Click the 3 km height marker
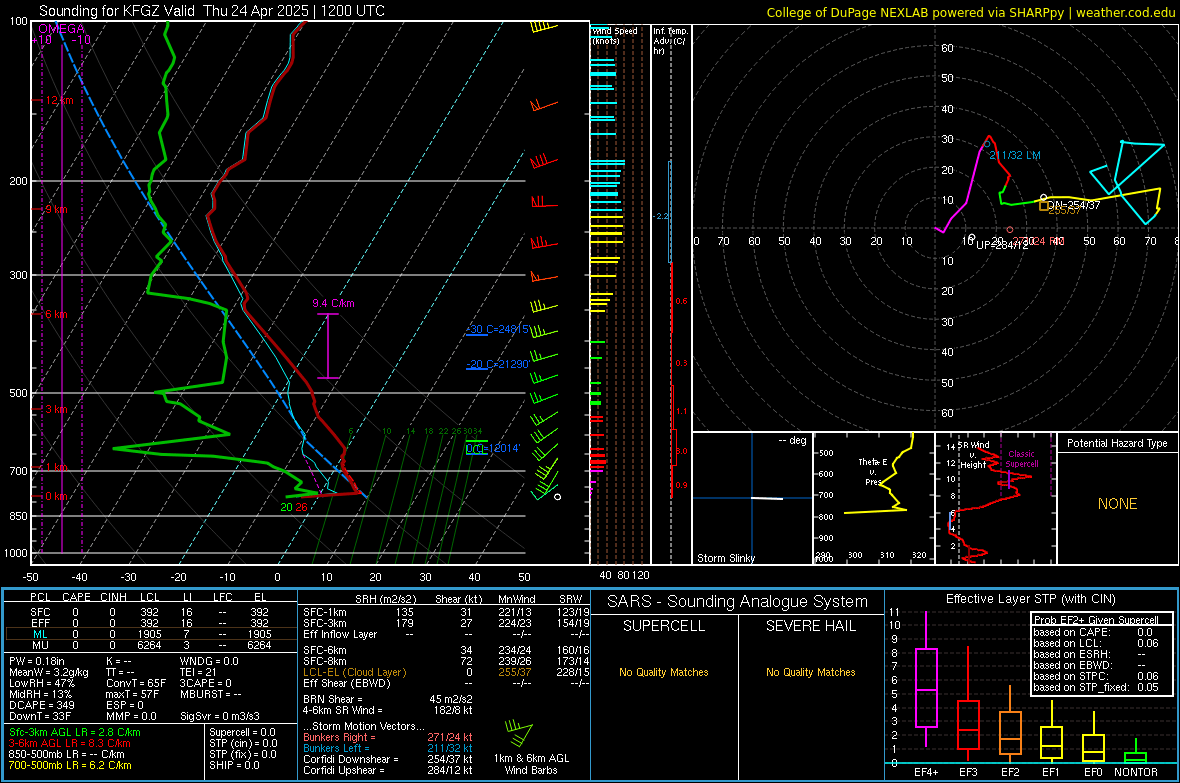Image resolution: width=1180 pixels, height=783 pixels. pyautogui.click(x=56, y=410)
